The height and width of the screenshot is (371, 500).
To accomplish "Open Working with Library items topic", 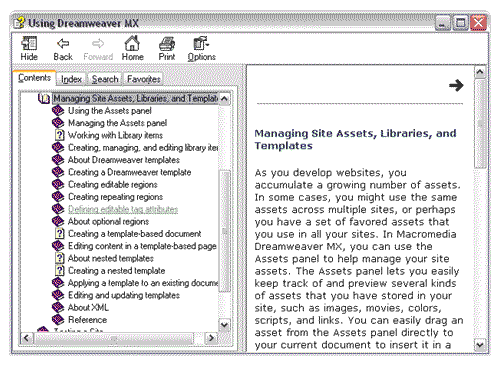I will pos(115,135).
